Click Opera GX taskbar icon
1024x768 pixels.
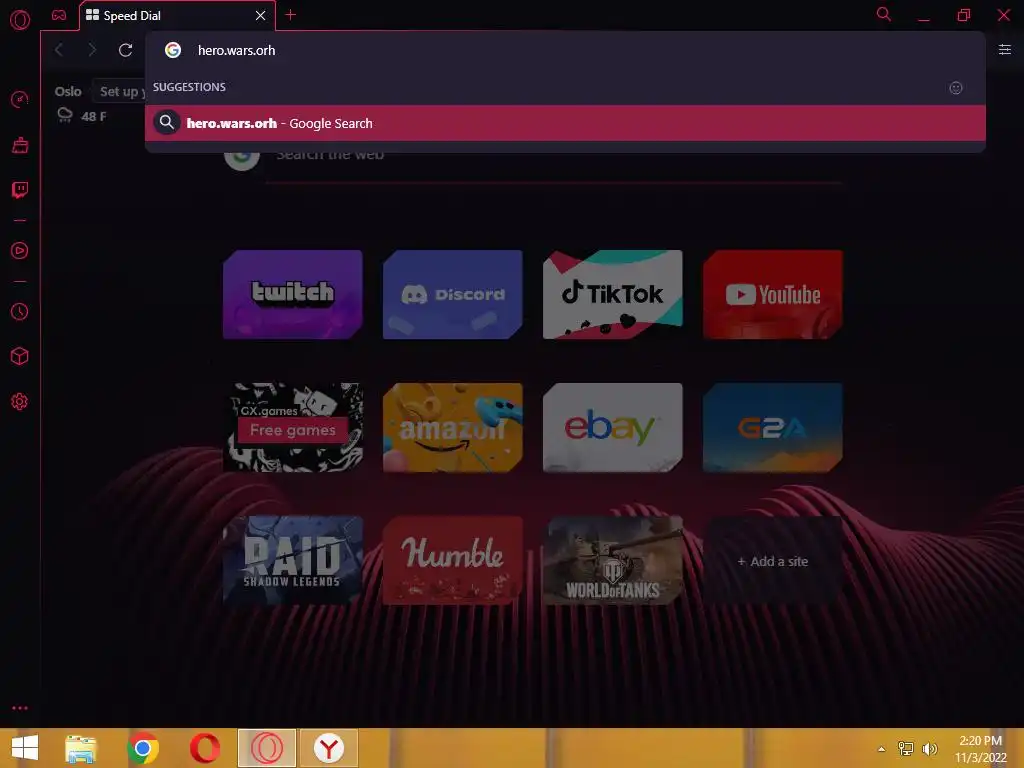pyautogui.click(x=267, y=748)
